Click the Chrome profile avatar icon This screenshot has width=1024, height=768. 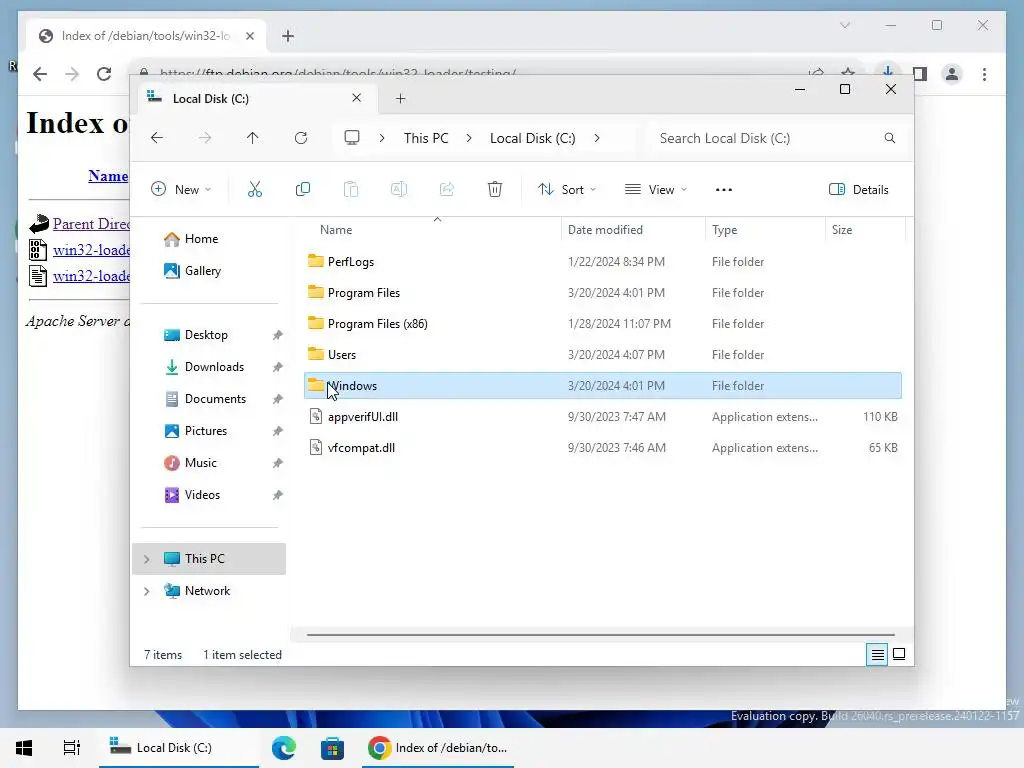(952, 74)
